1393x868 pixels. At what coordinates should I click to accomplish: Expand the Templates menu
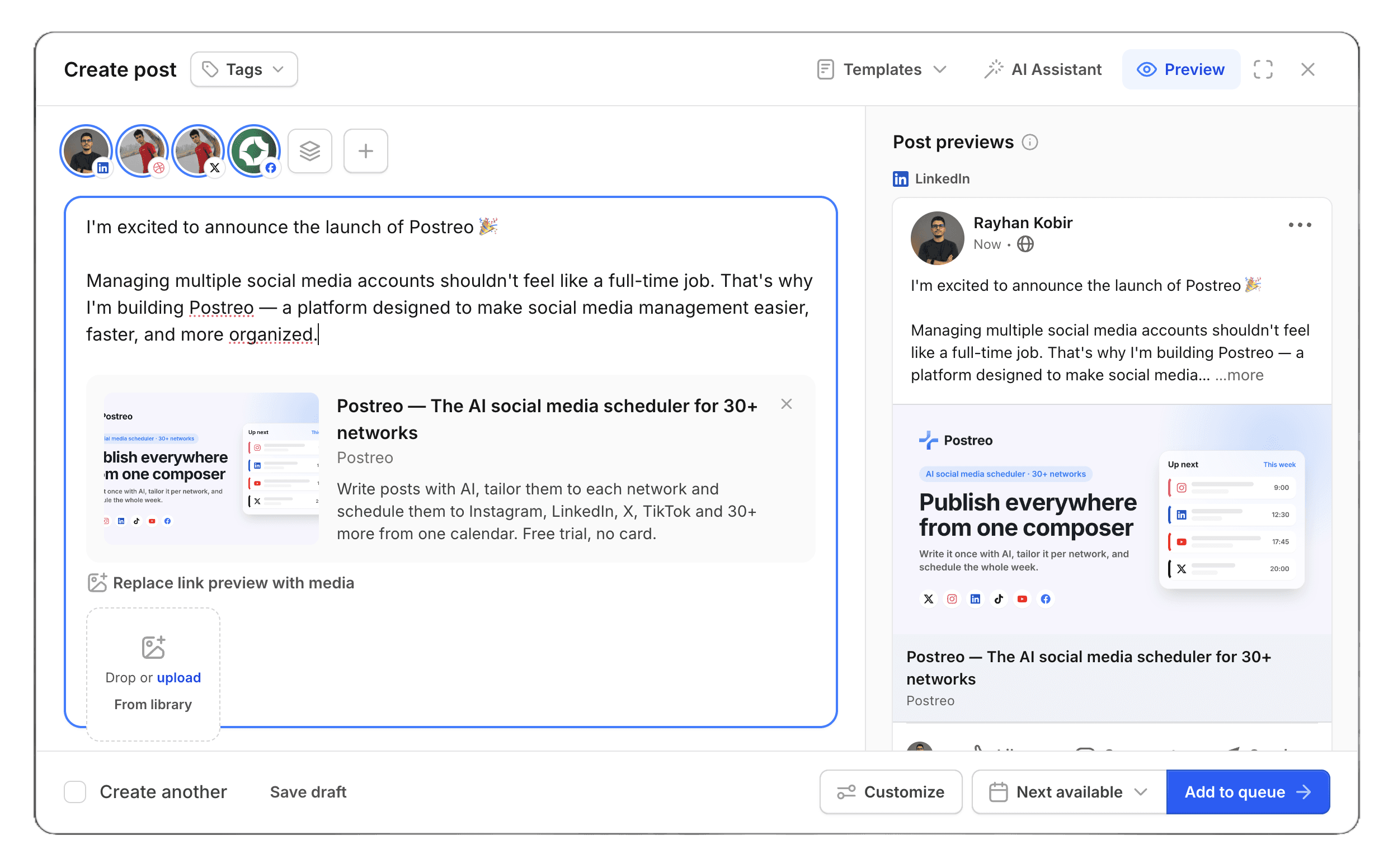(882, 69)
